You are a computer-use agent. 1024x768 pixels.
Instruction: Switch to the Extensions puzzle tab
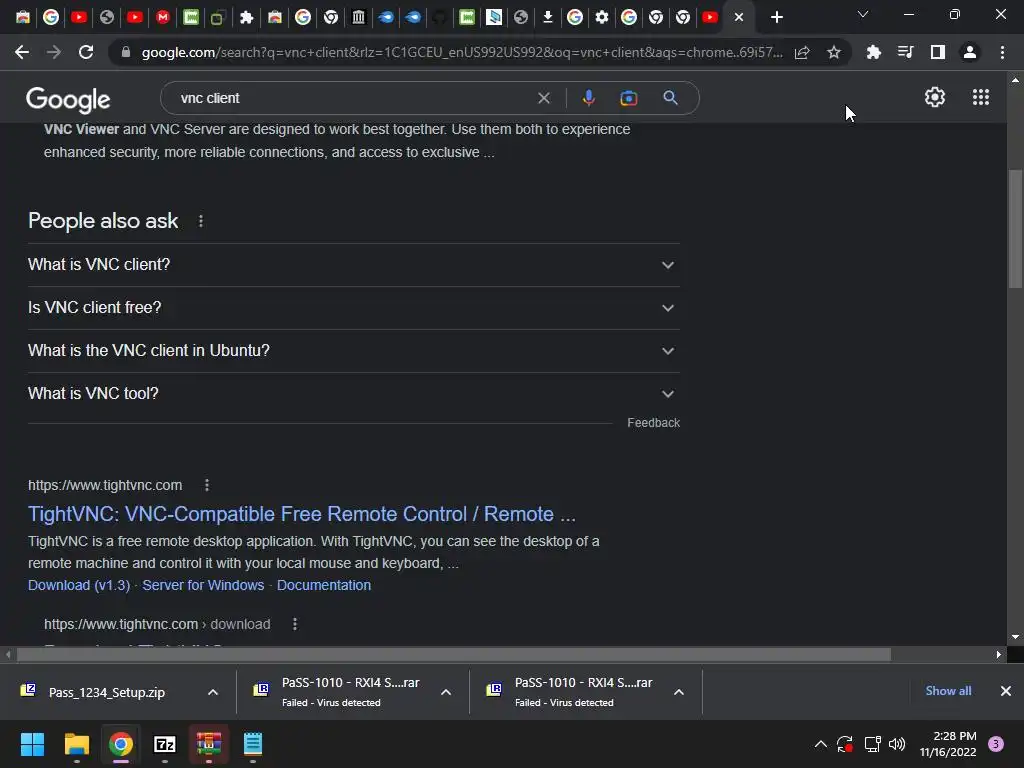click(246, 17)
